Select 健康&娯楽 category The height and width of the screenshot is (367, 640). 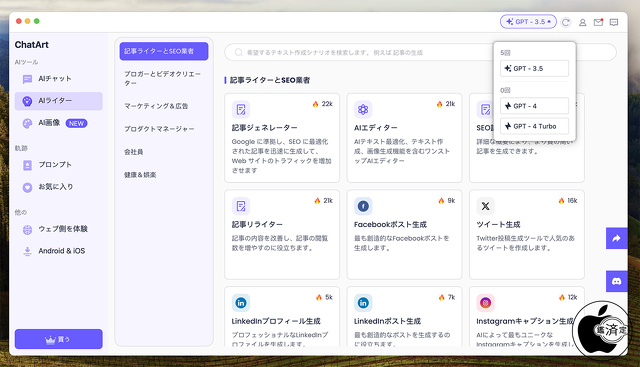pyautogui.click(x=164, y=175)
